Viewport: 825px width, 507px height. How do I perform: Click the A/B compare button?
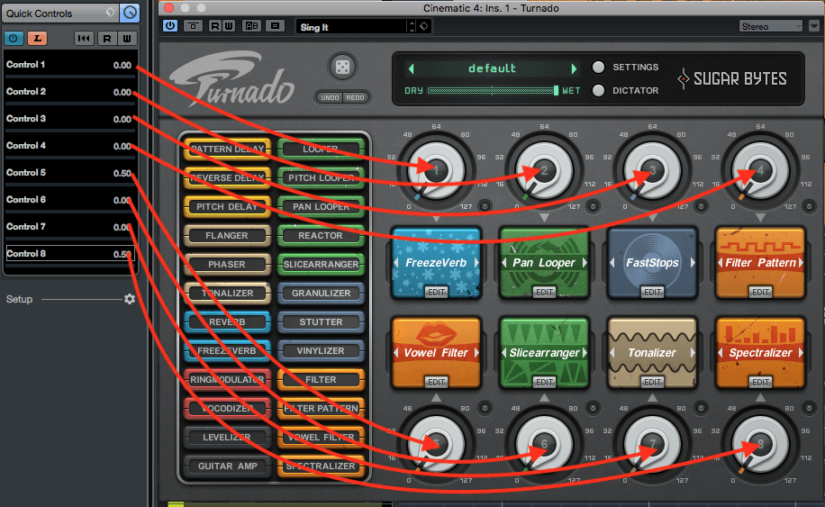[251, 26]
